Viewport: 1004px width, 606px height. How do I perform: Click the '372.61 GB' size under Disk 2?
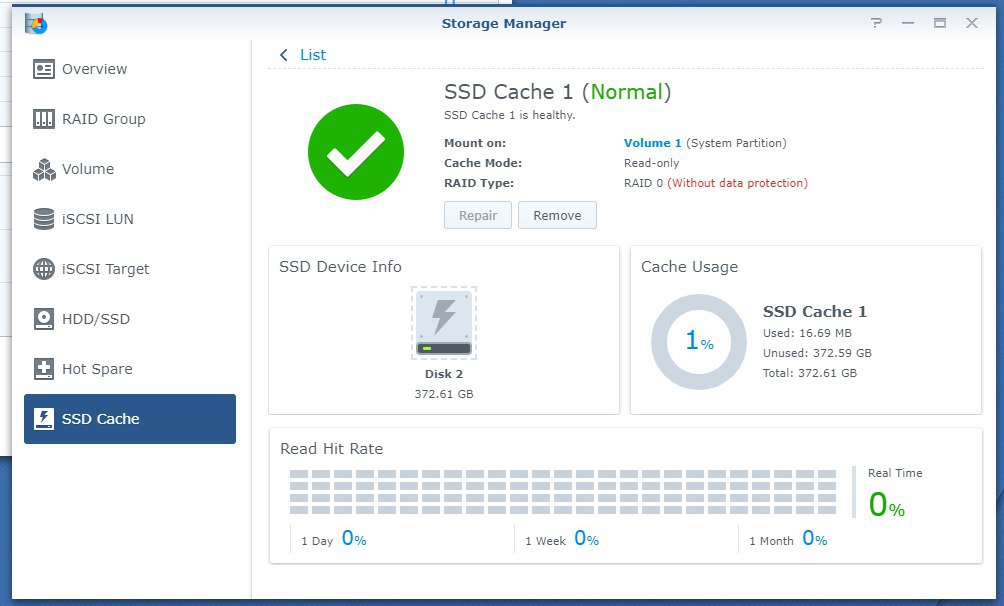point(444,394)
